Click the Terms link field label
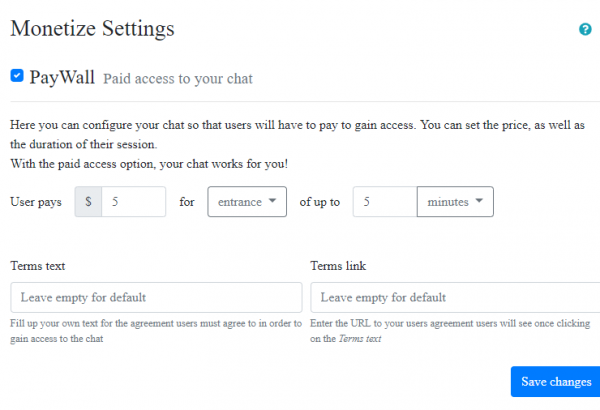The width and height of the screenshot is (600, 410). 338,266
